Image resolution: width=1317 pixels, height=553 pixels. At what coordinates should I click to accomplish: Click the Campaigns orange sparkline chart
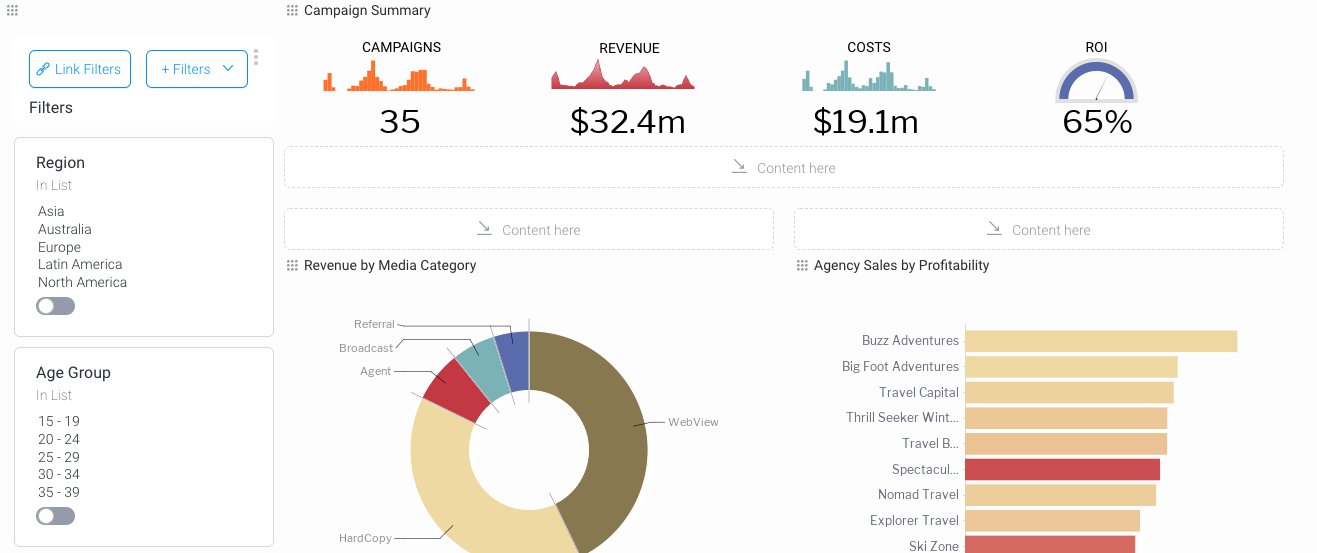(x=399, y=77)
